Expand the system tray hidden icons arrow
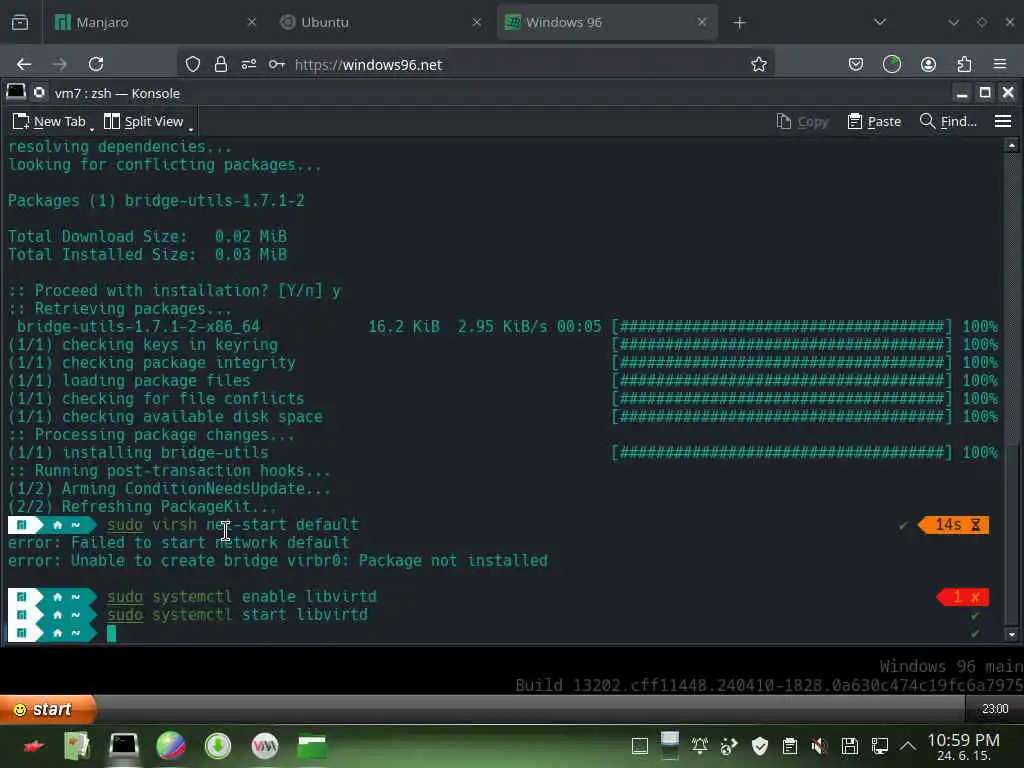 click(x=908, y=746)
